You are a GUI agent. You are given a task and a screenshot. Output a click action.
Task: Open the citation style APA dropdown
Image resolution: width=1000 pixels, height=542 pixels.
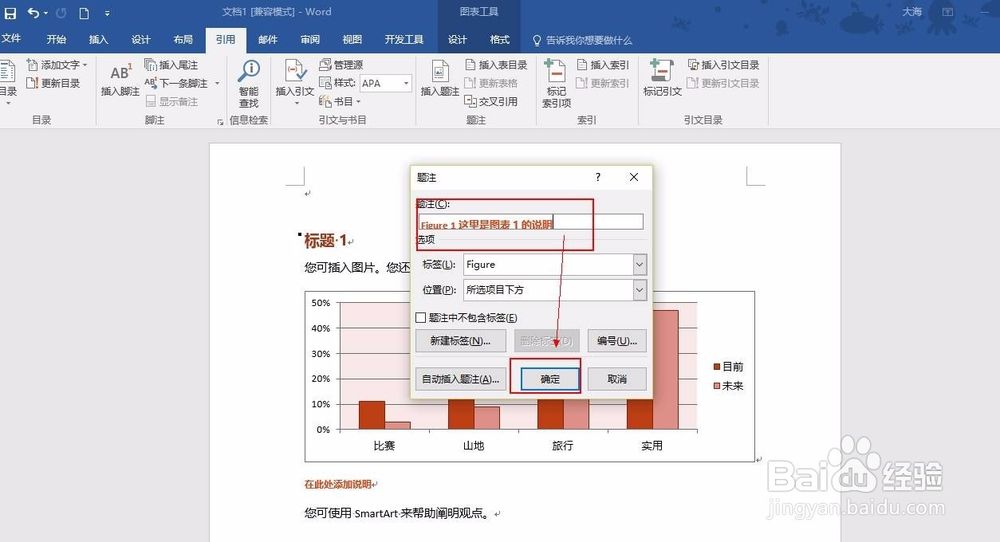tap(406, 84)
